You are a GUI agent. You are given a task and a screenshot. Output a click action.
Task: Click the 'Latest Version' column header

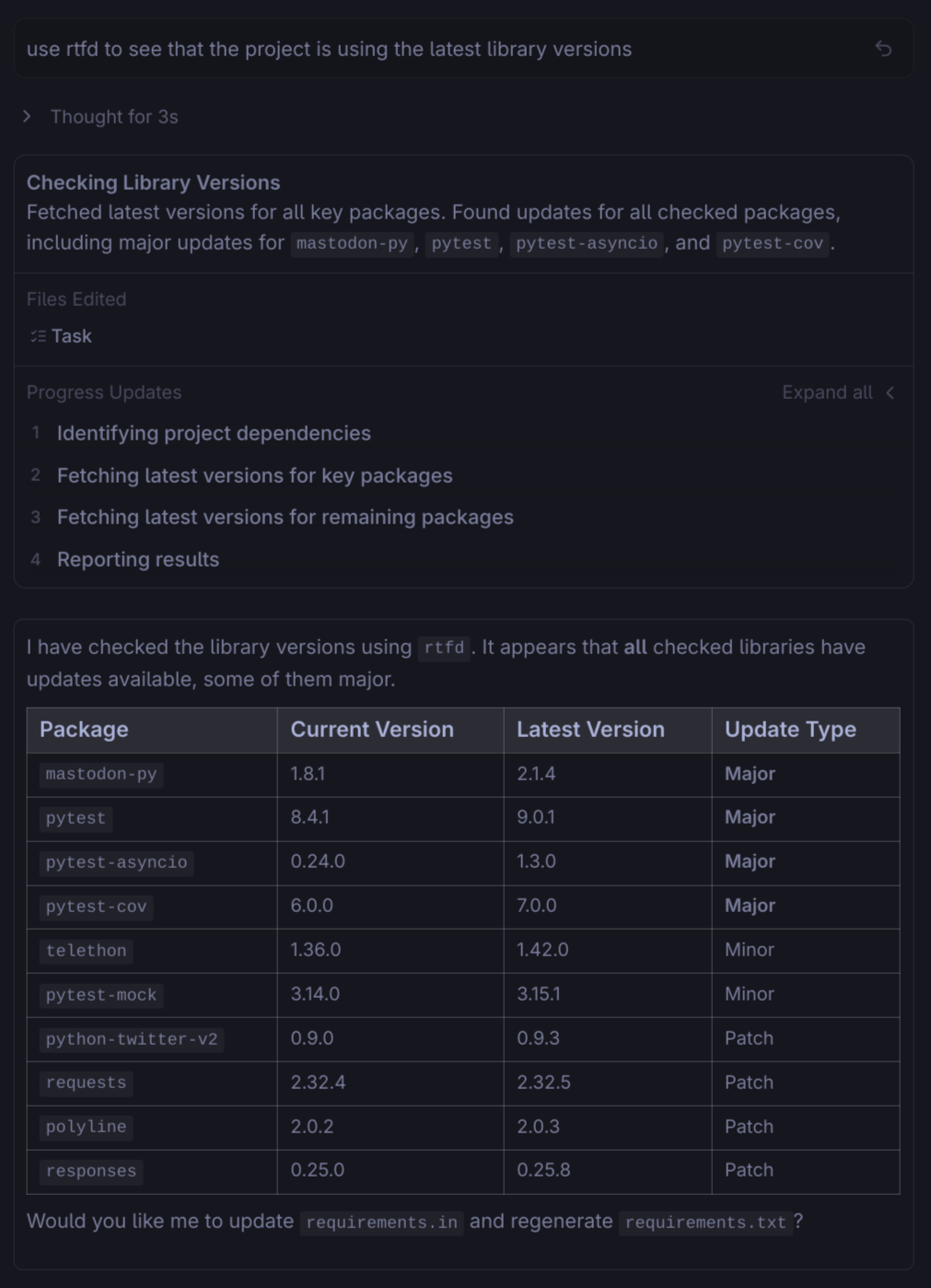[x=590, y=730]
